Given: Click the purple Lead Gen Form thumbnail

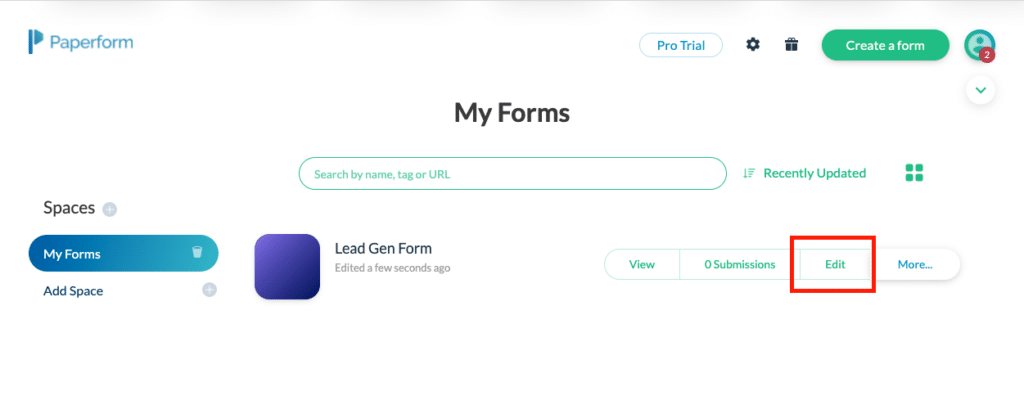Looking at the screenshot, I should click(x=287, y=266).
